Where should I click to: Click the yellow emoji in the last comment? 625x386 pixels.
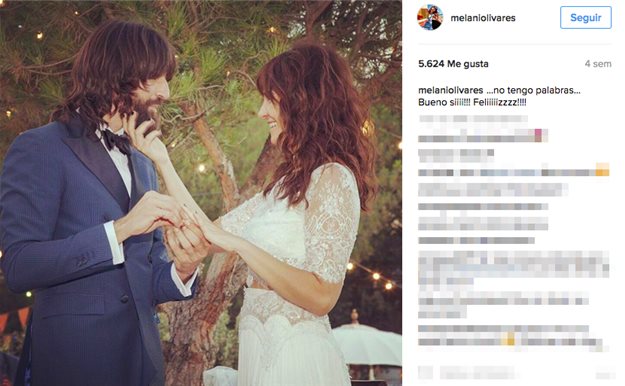click(510, 339)
